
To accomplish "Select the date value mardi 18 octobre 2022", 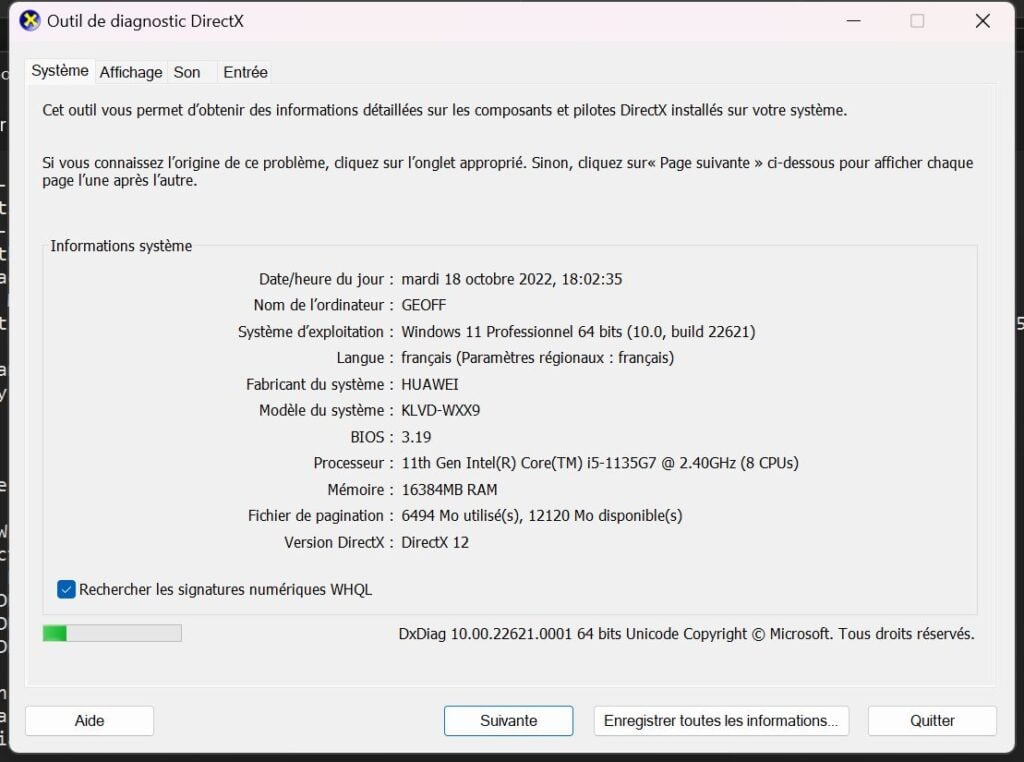I will click(512, 279).
